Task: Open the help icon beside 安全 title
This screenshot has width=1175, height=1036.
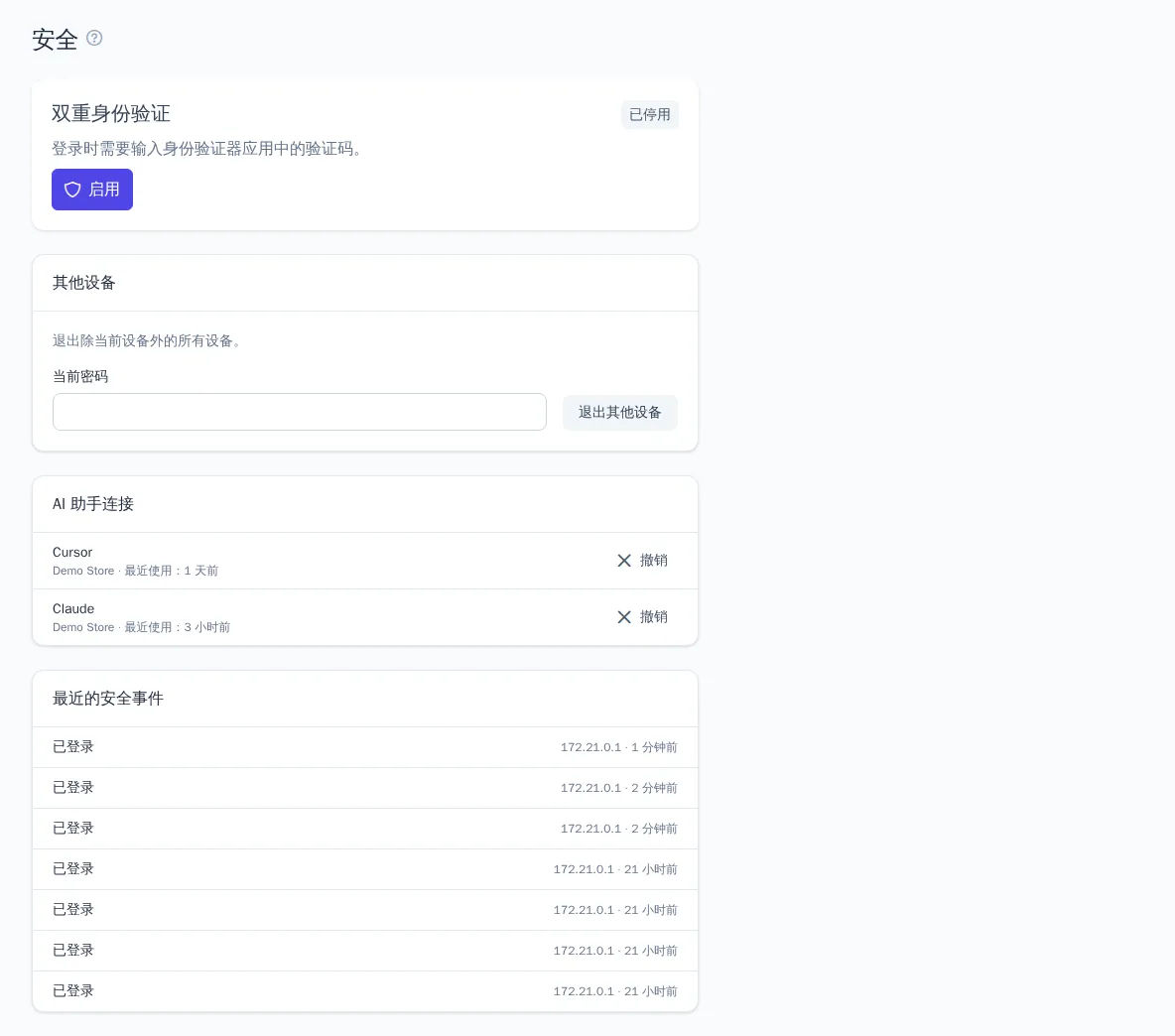Action: (x=94, y=38)
